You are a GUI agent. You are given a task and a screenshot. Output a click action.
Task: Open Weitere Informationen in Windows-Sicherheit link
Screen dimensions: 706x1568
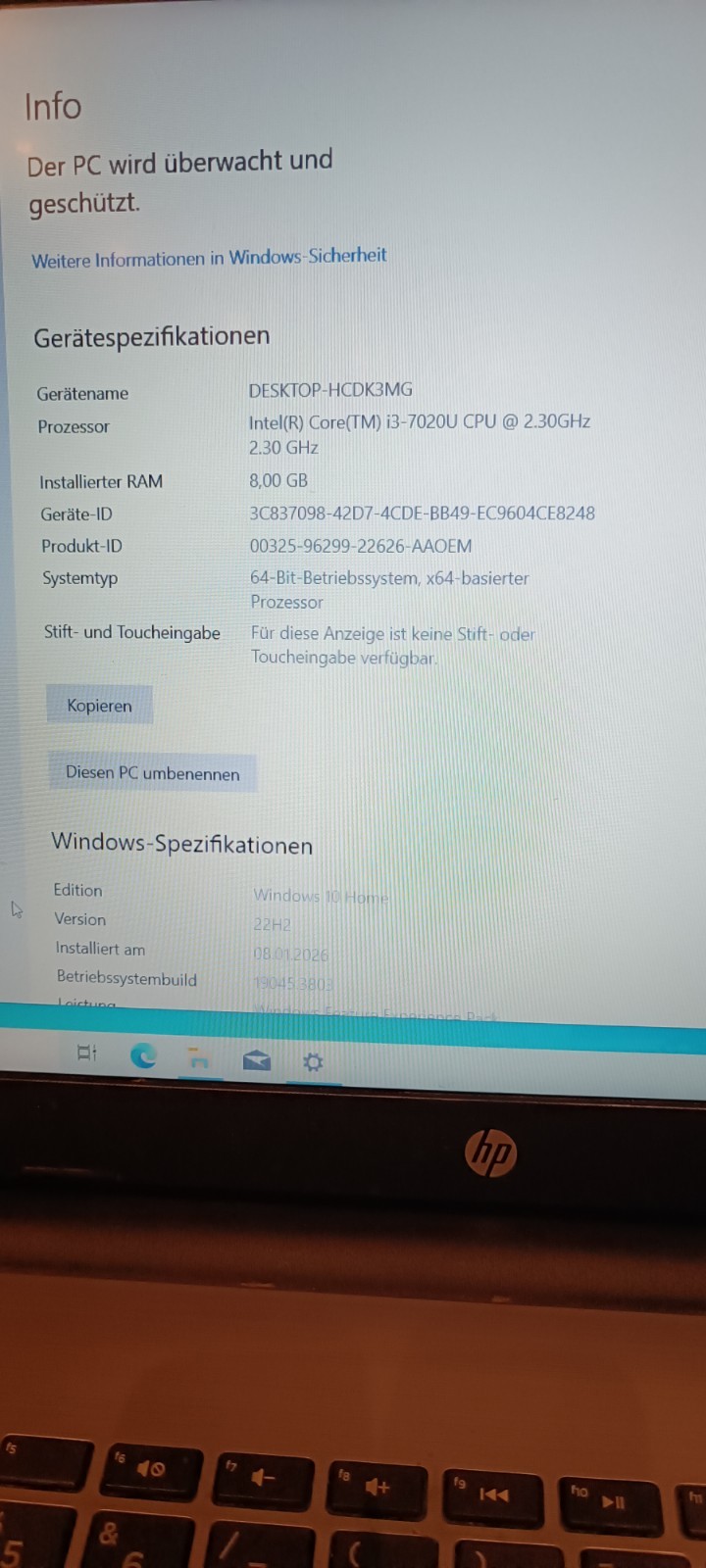[209, 258]
